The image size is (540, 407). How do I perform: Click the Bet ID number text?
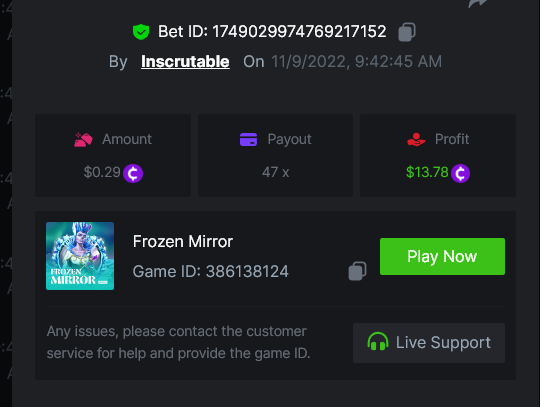(x=299, y=32)
